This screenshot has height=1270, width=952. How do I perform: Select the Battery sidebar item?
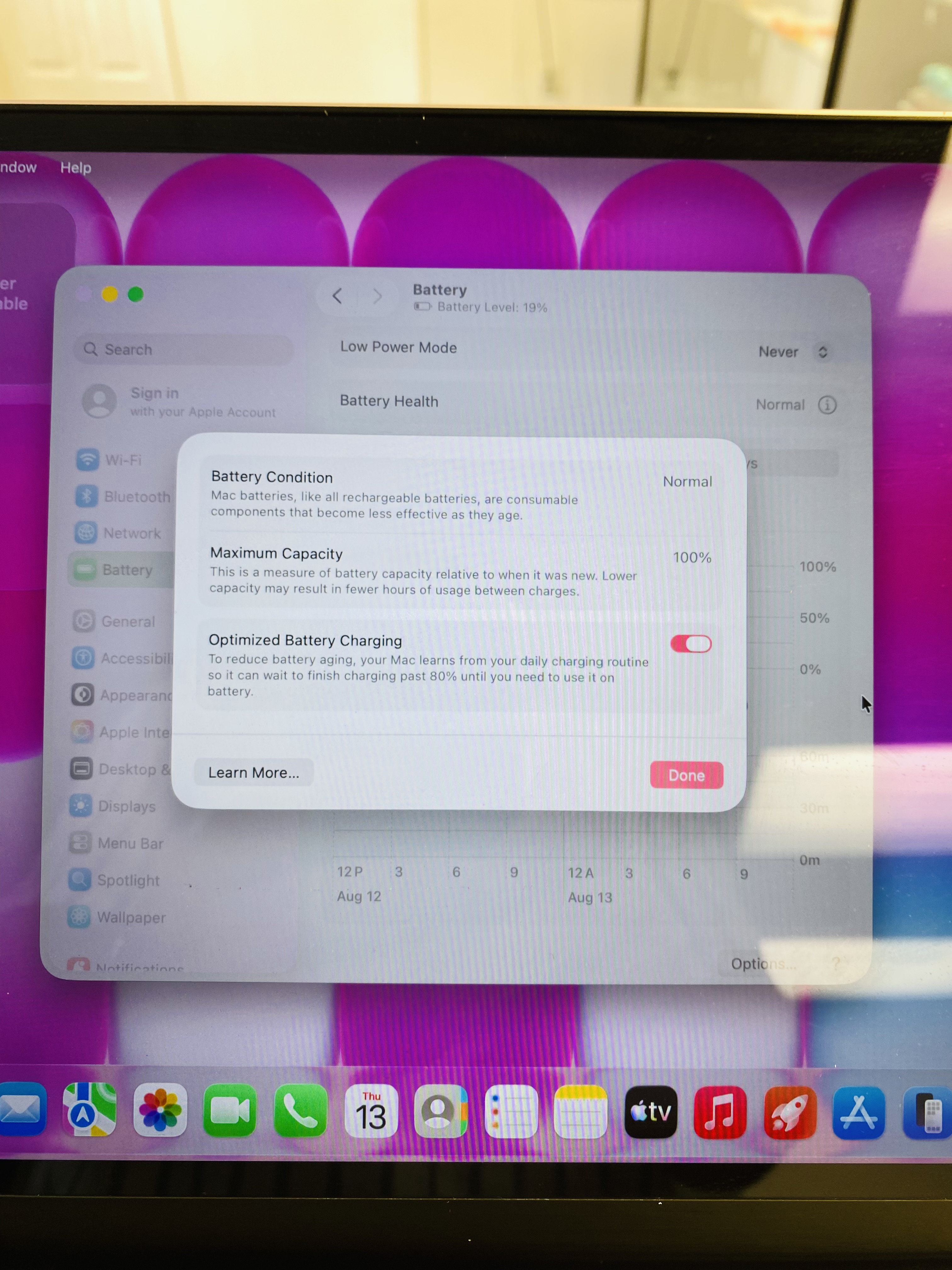point(121,569)
